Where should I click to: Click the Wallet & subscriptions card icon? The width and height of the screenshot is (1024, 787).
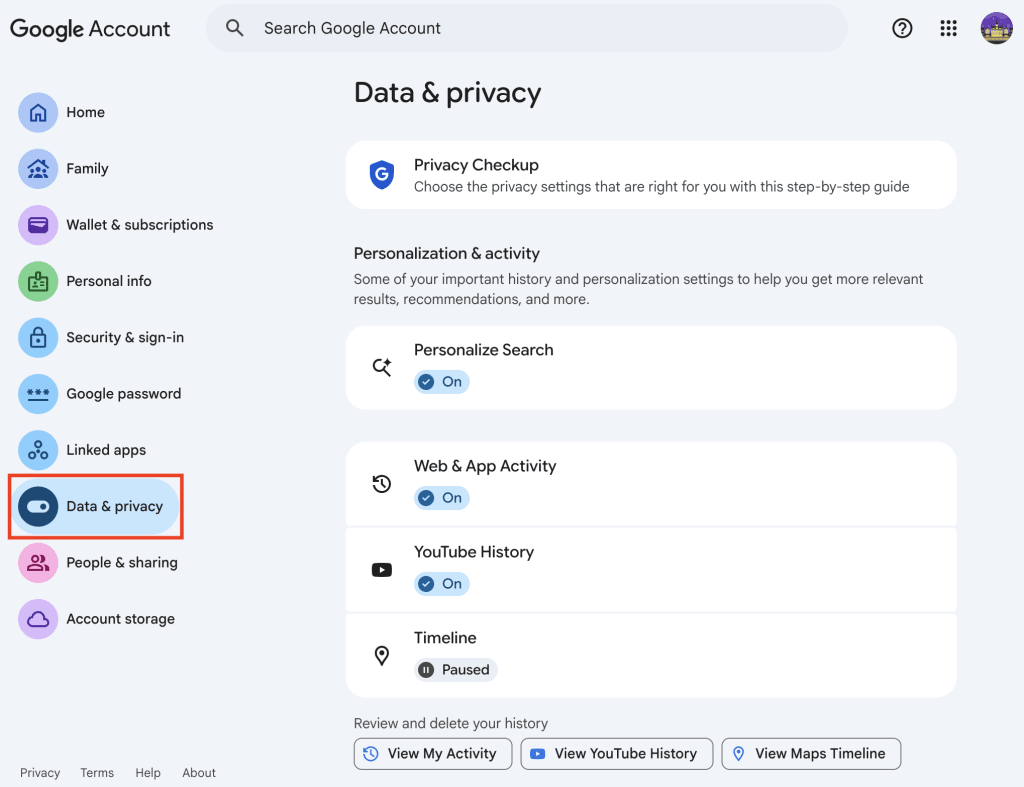click(x=38, y=225)
